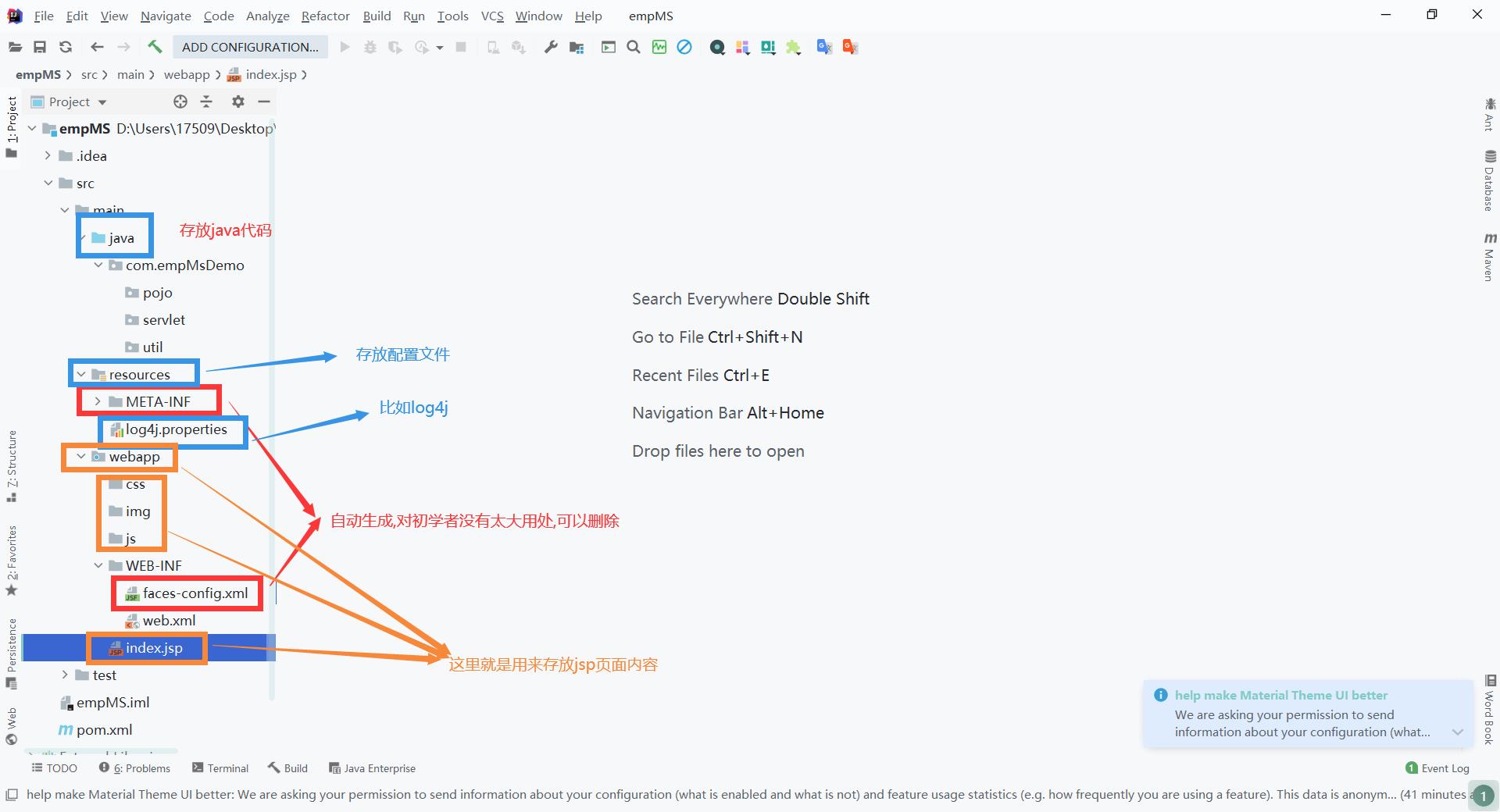1500x812 pixels.
Task: Click the Stop square icon
Action: point(461,47)
